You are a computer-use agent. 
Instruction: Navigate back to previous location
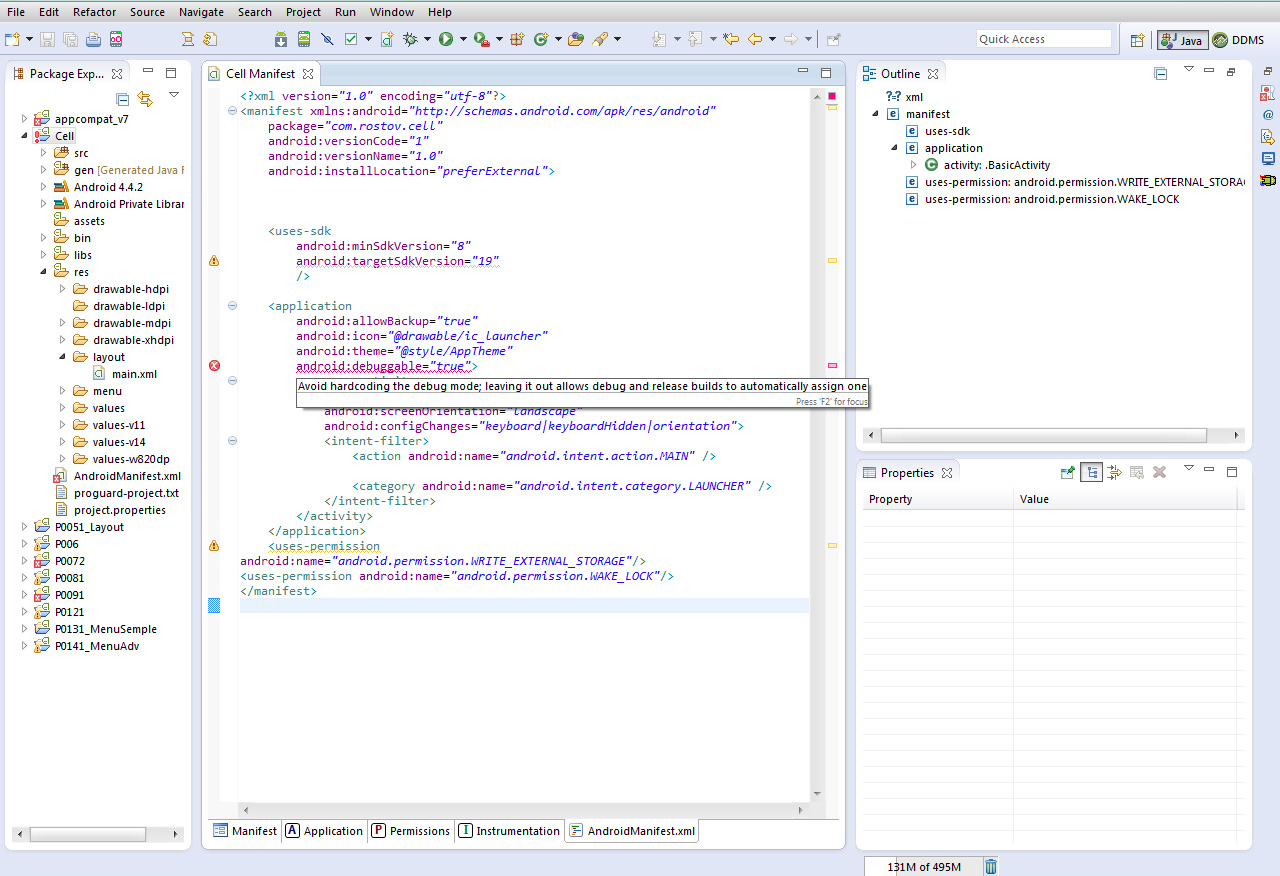[x=755, y=39]
